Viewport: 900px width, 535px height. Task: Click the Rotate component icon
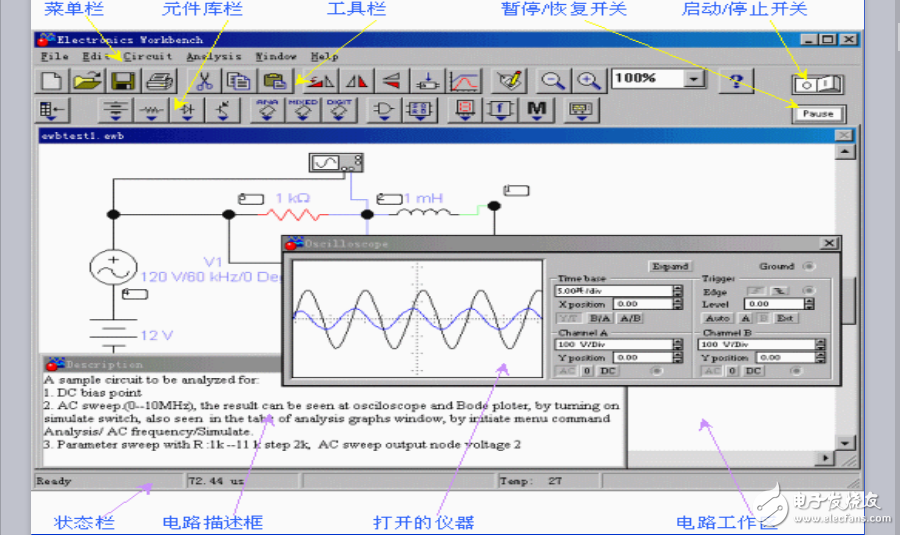point(320,81)
